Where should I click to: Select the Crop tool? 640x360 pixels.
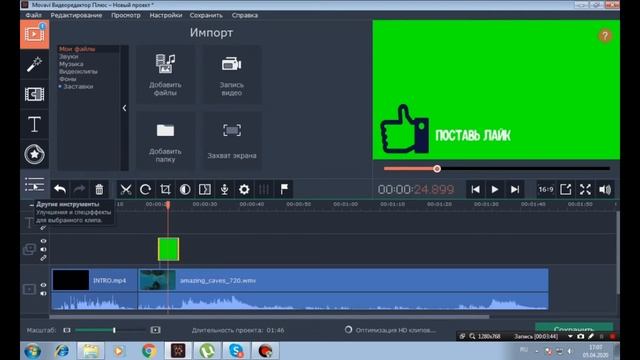click(x=165, y=189)
